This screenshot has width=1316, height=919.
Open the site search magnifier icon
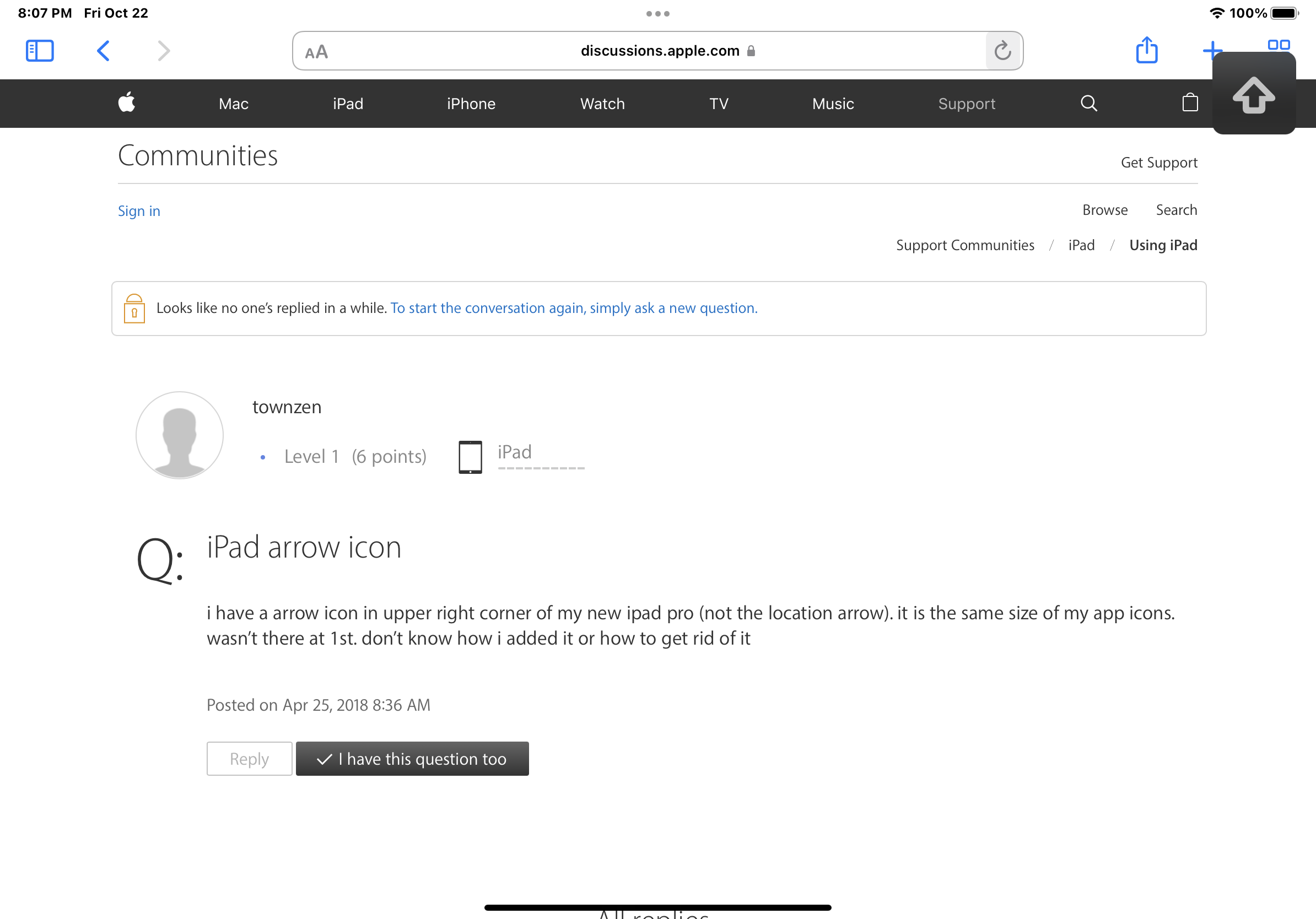click(x=1088, y=103)
